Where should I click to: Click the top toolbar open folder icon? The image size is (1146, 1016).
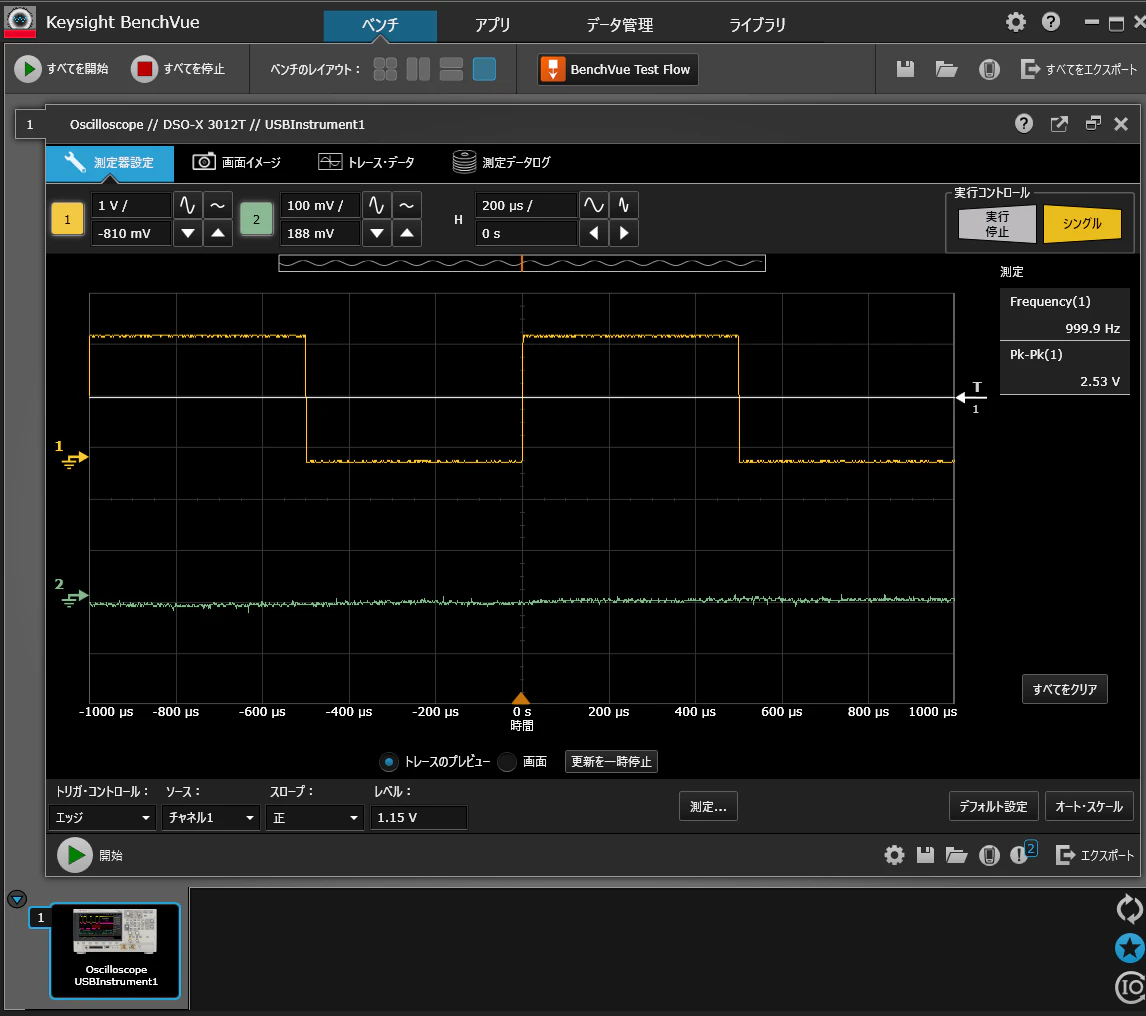[x=946, y=69]
